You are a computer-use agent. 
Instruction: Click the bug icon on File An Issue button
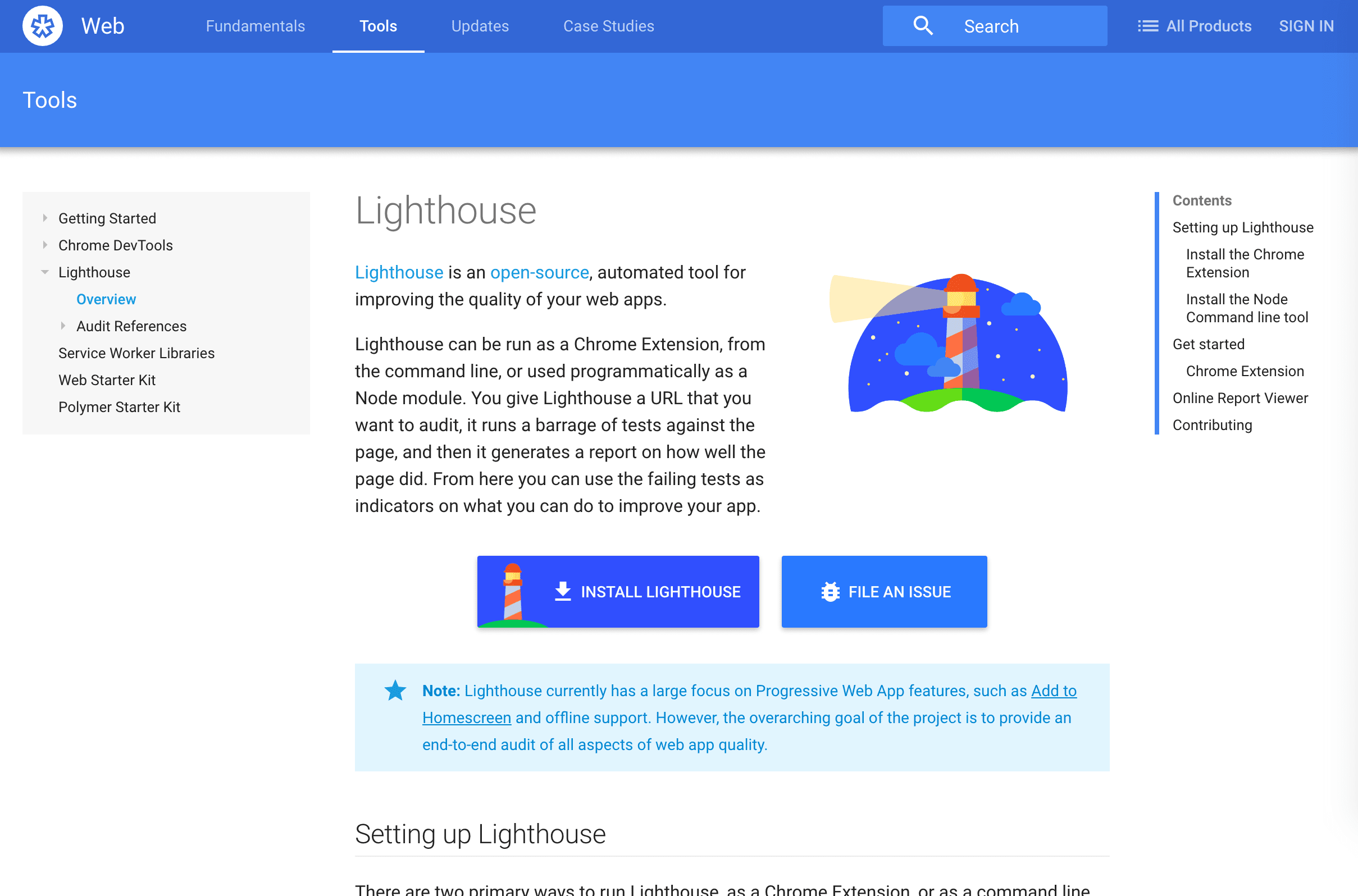click(829, 592)
